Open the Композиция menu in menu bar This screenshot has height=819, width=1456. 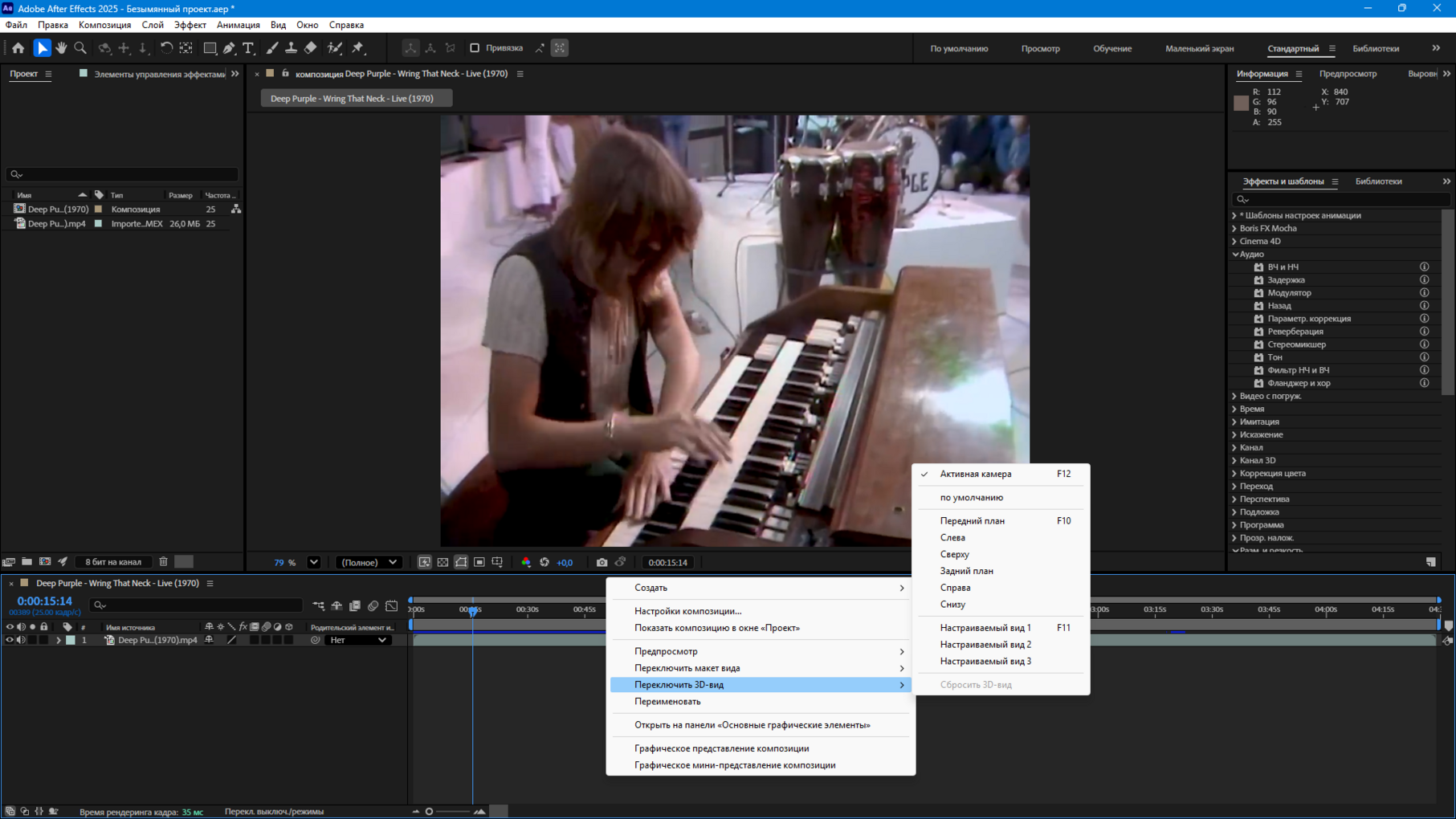104,25
